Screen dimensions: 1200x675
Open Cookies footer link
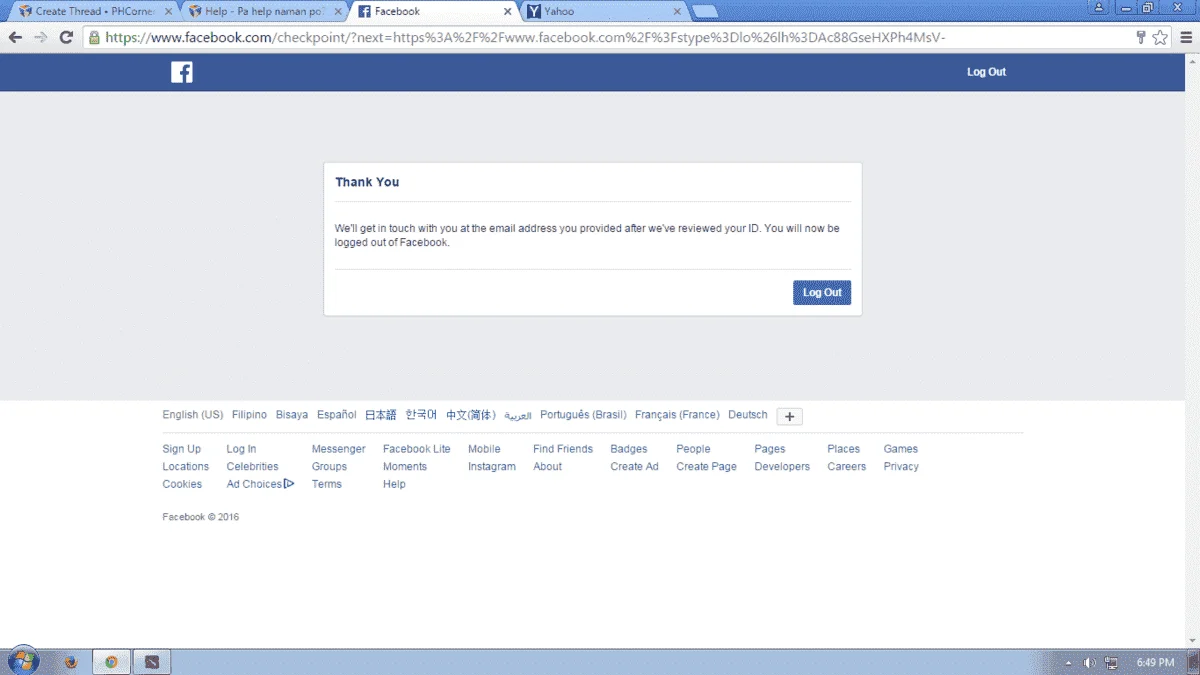click(x=182, y=484)
